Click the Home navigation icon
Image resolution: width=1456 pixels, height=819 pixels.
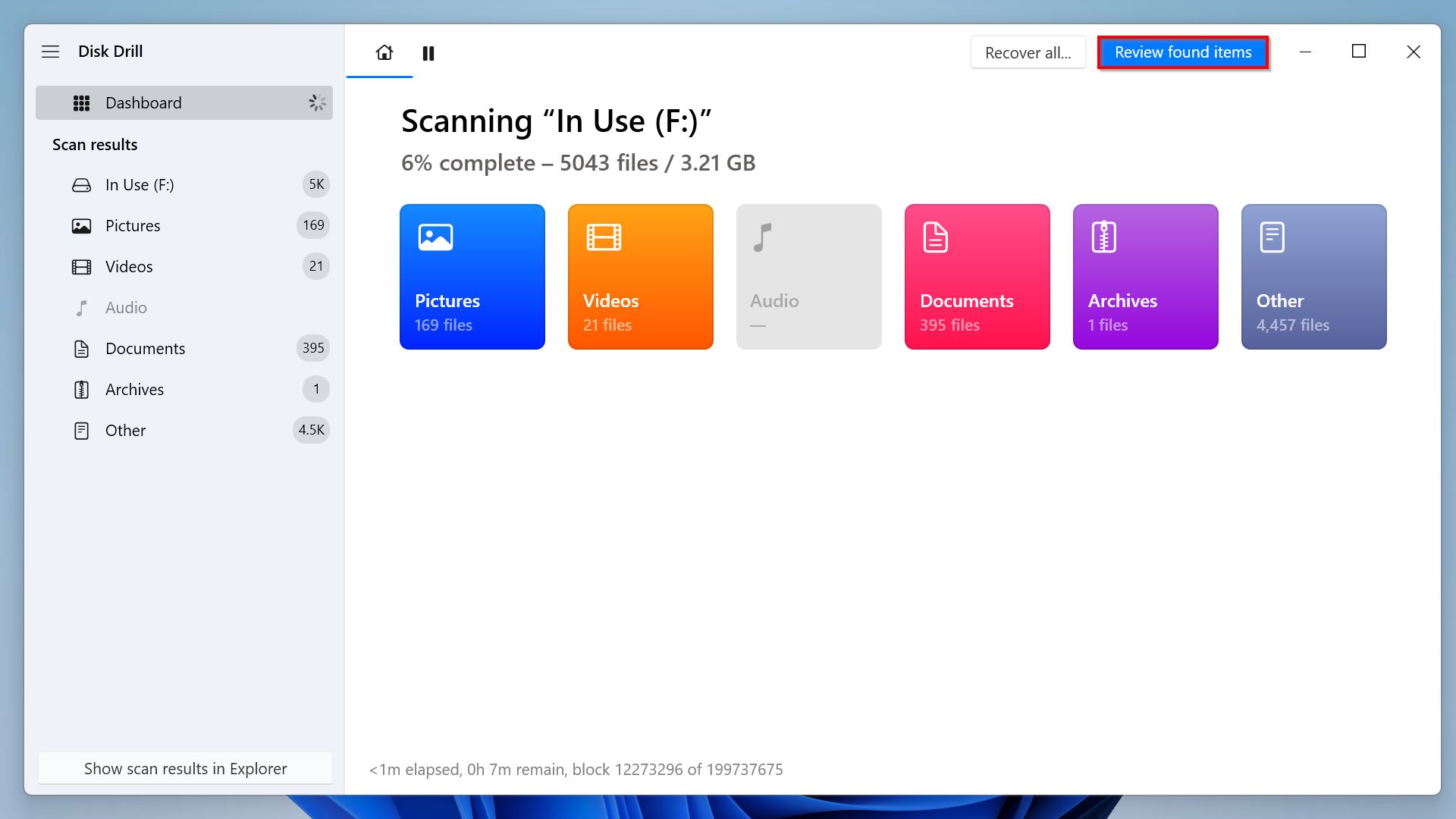click(x=385, y=52)
